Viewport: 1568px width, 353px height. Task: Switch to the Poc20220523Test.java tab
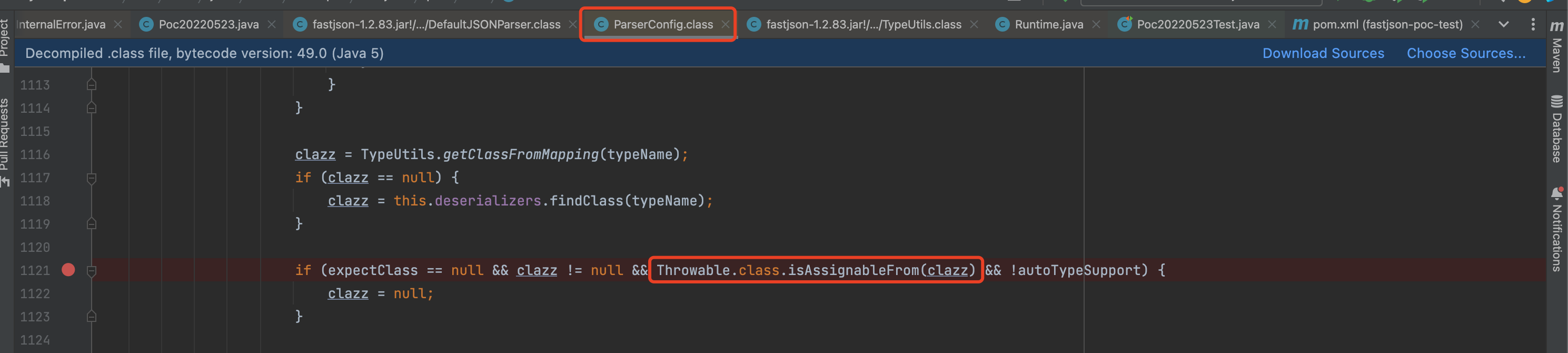point(1197,24)
